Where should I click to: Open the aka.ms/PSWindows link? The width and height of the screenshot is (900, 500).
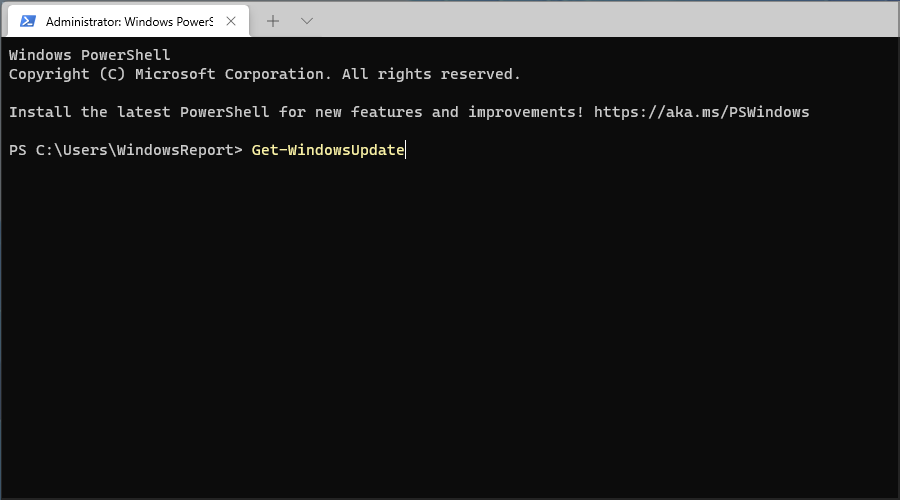[x=701, y=112]
